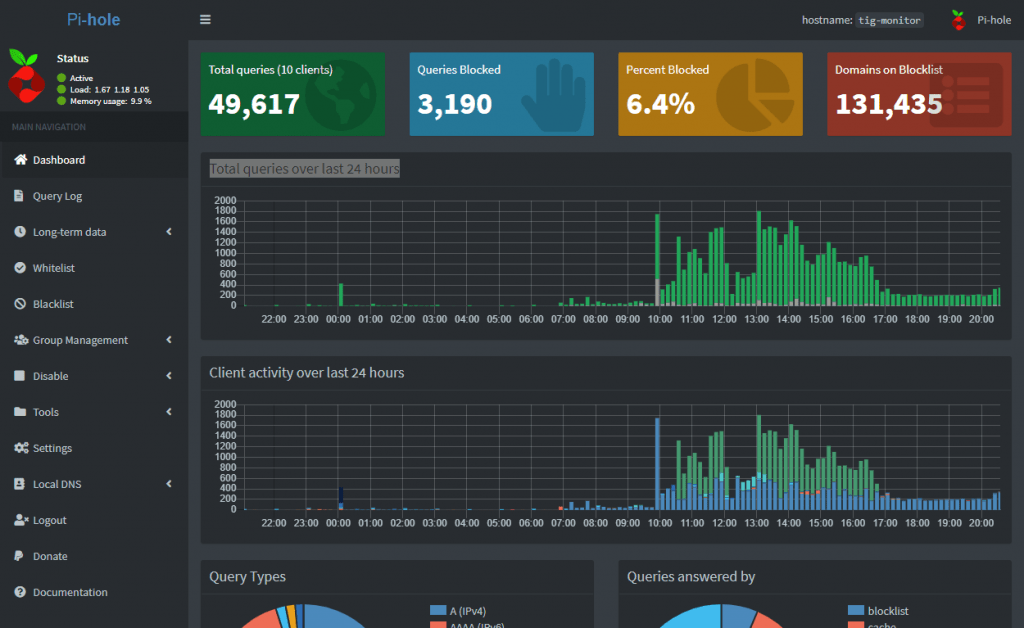Click the Local DNS address-book icon
Image resolution: width=1024 pixels, height=628 pixels.
click(20, 484)
